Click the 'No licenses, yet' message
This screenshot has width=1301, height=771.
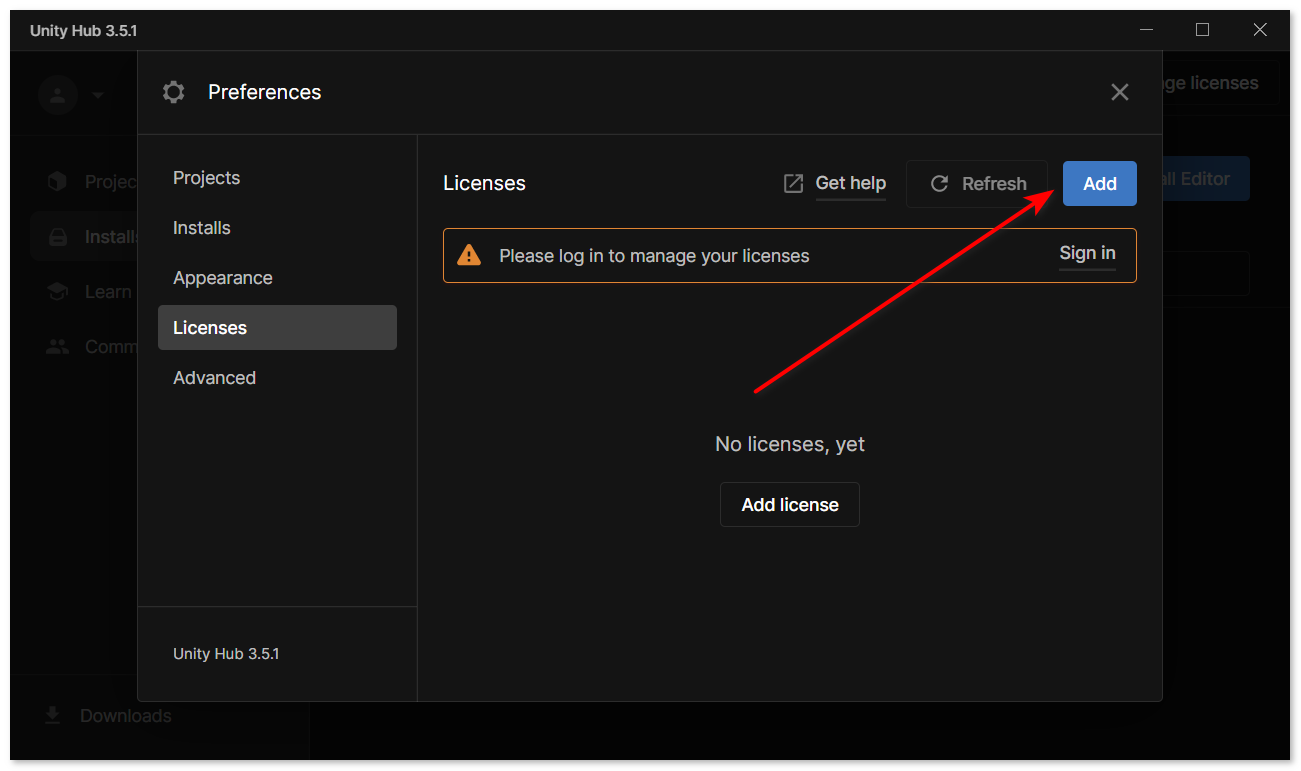click(790, 444)
